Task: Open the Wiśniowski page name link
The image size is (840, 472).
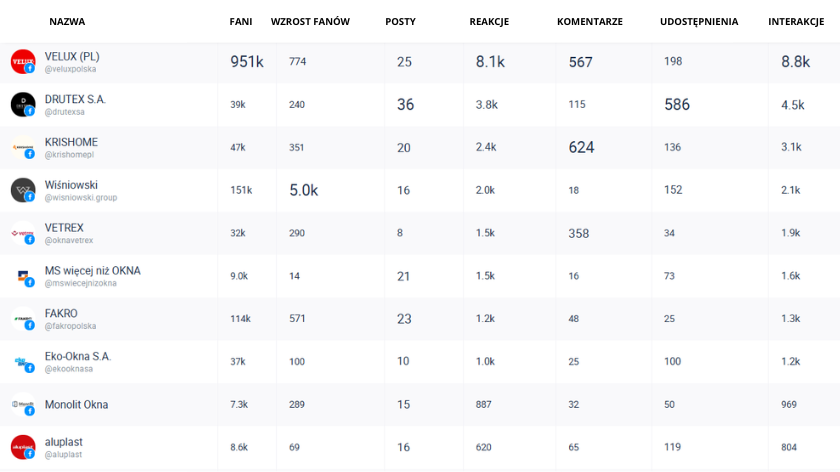Action: tap(71, 185)
